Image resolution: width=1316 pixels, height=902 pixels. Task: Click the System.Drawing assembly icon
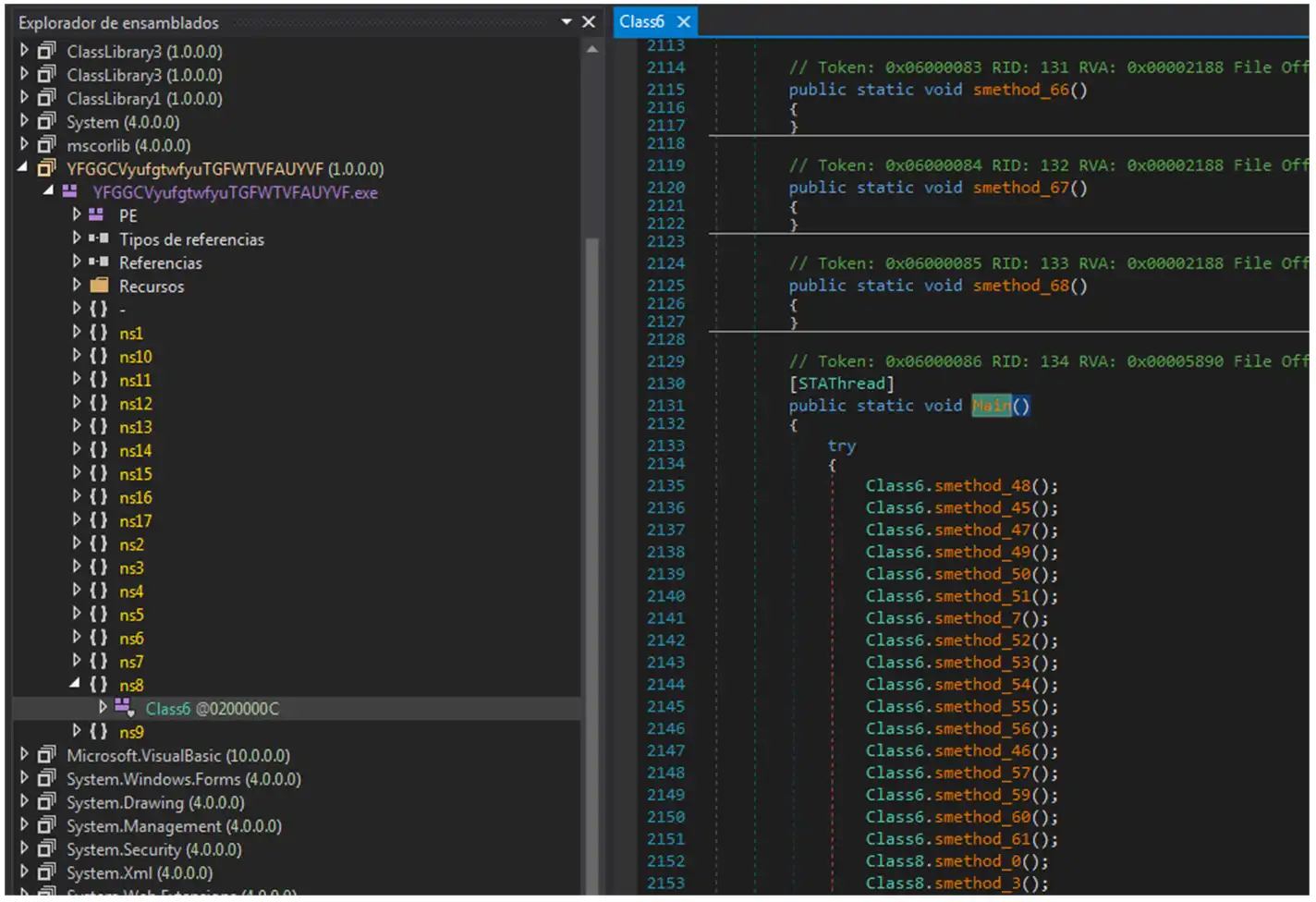[46, 802]
